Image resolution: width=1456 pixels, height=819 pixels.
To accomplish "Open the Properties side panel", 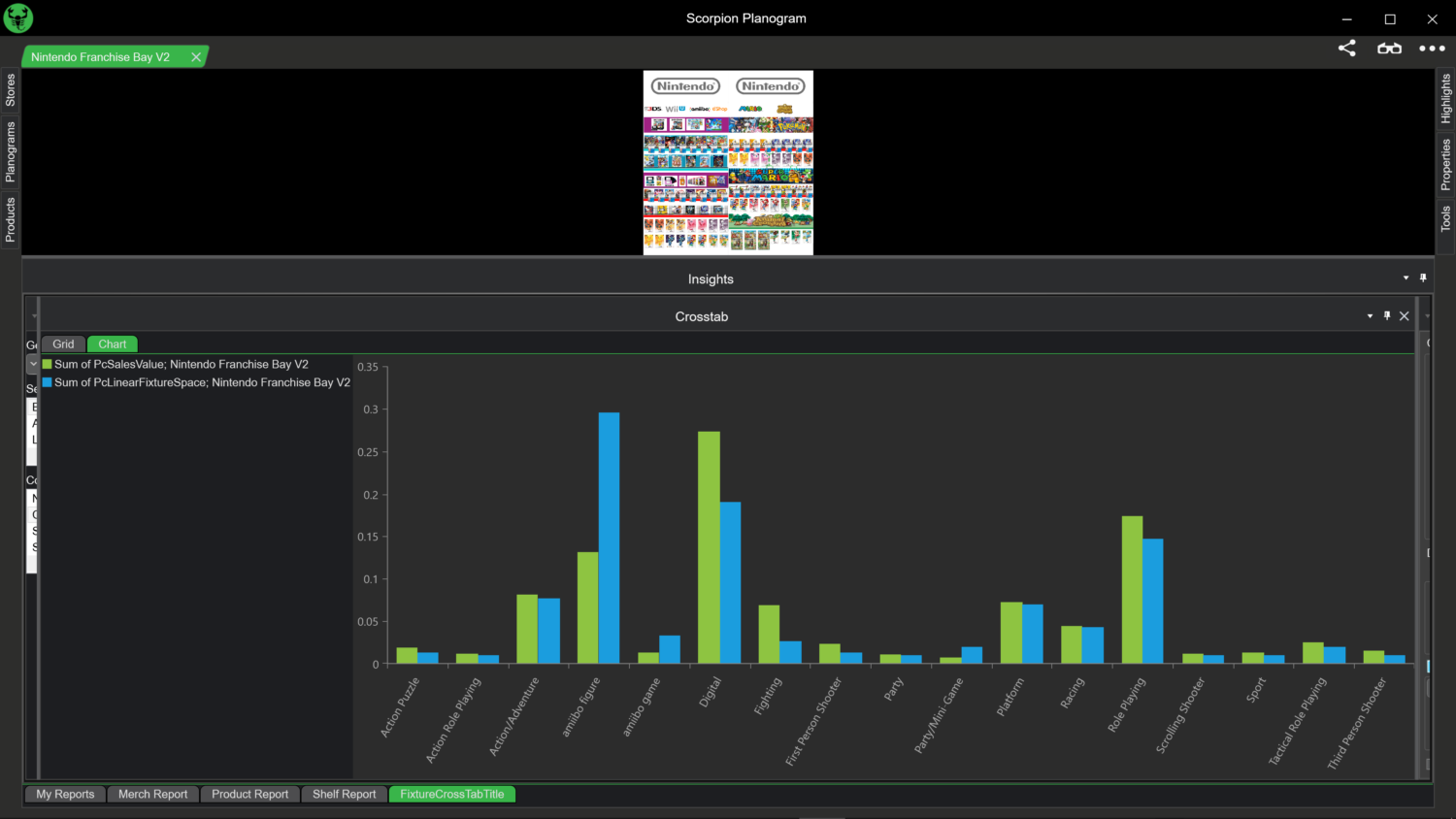I will (x=1445, y=164).
